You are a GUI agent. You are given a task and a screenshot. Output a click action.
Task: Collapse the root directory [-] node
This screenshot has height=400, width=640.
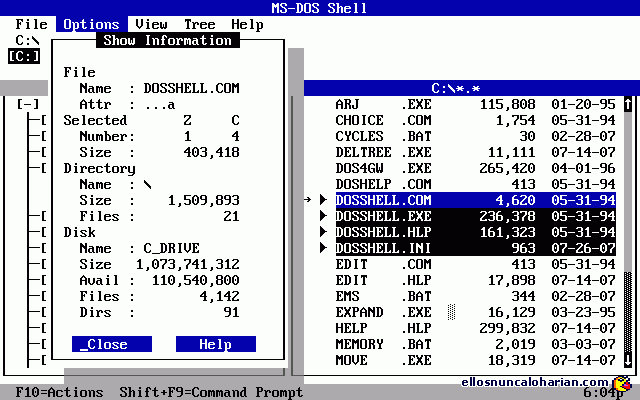(28, 104)
